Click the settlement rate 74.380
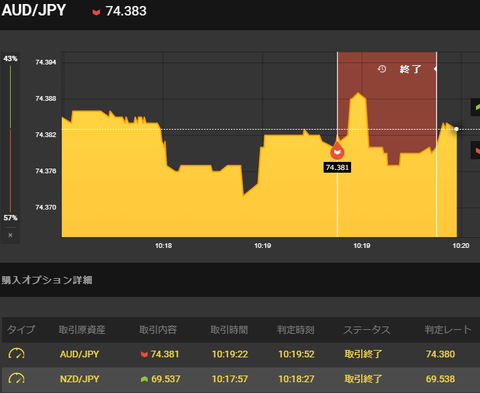The height and width of the screenshot is (393, 480). point(440,354)
